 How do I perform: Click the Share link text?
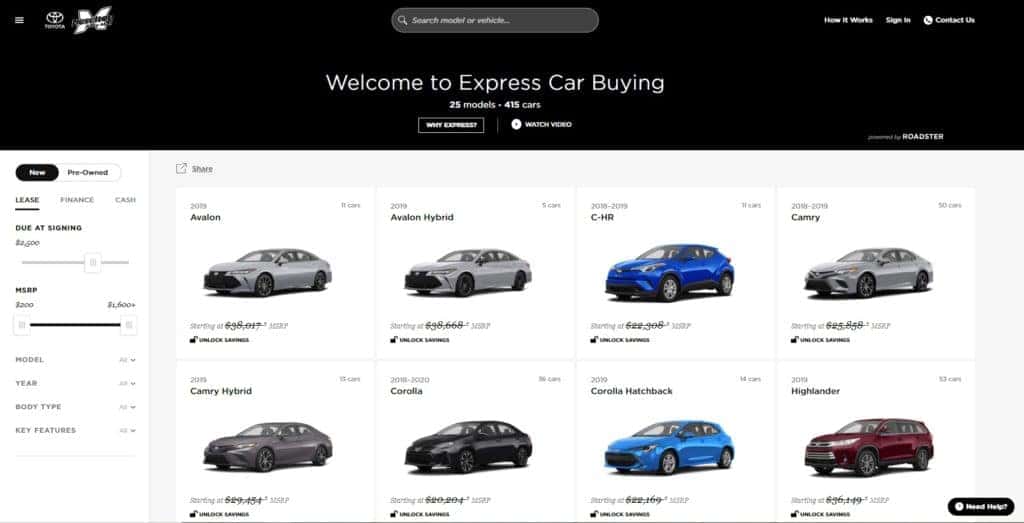point(202,168)
